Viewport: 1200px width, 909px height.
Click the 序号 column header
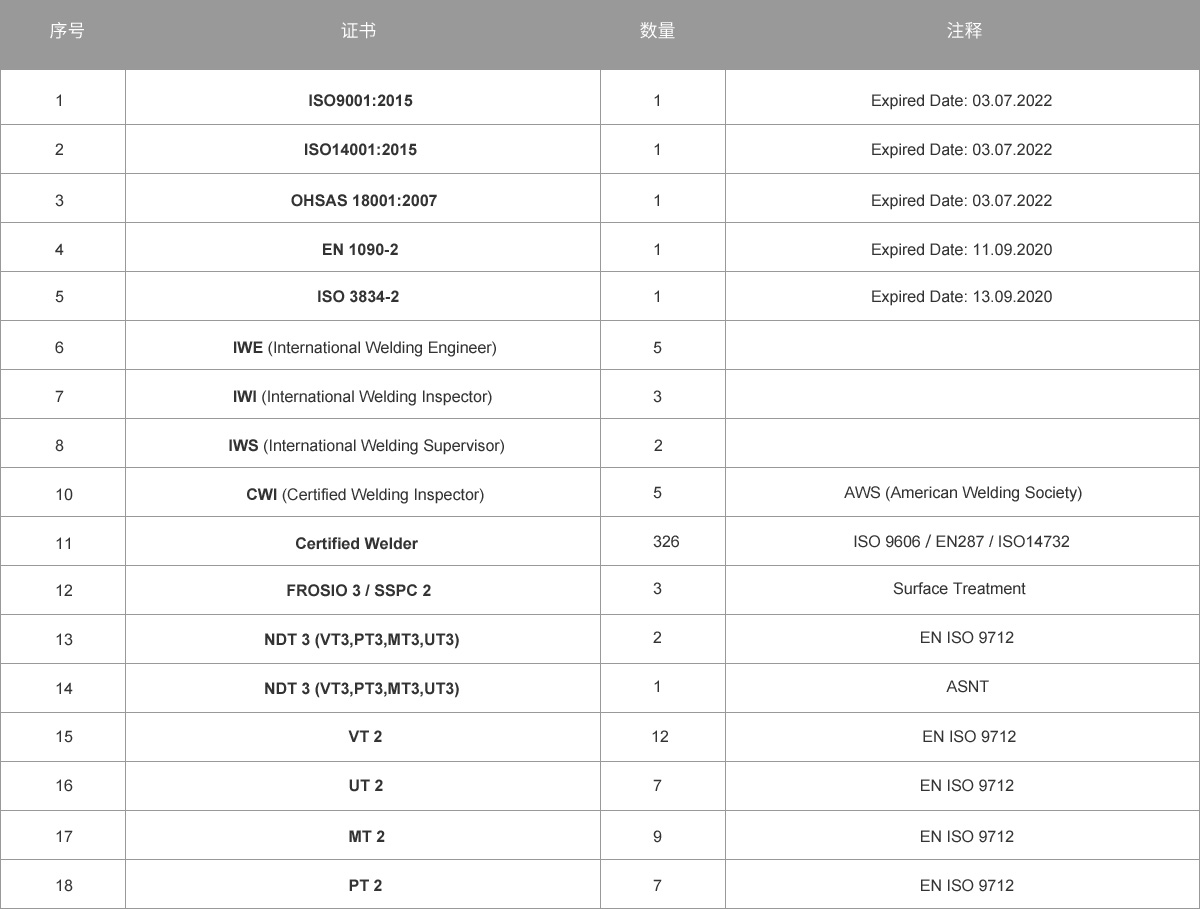coord(67,31)
